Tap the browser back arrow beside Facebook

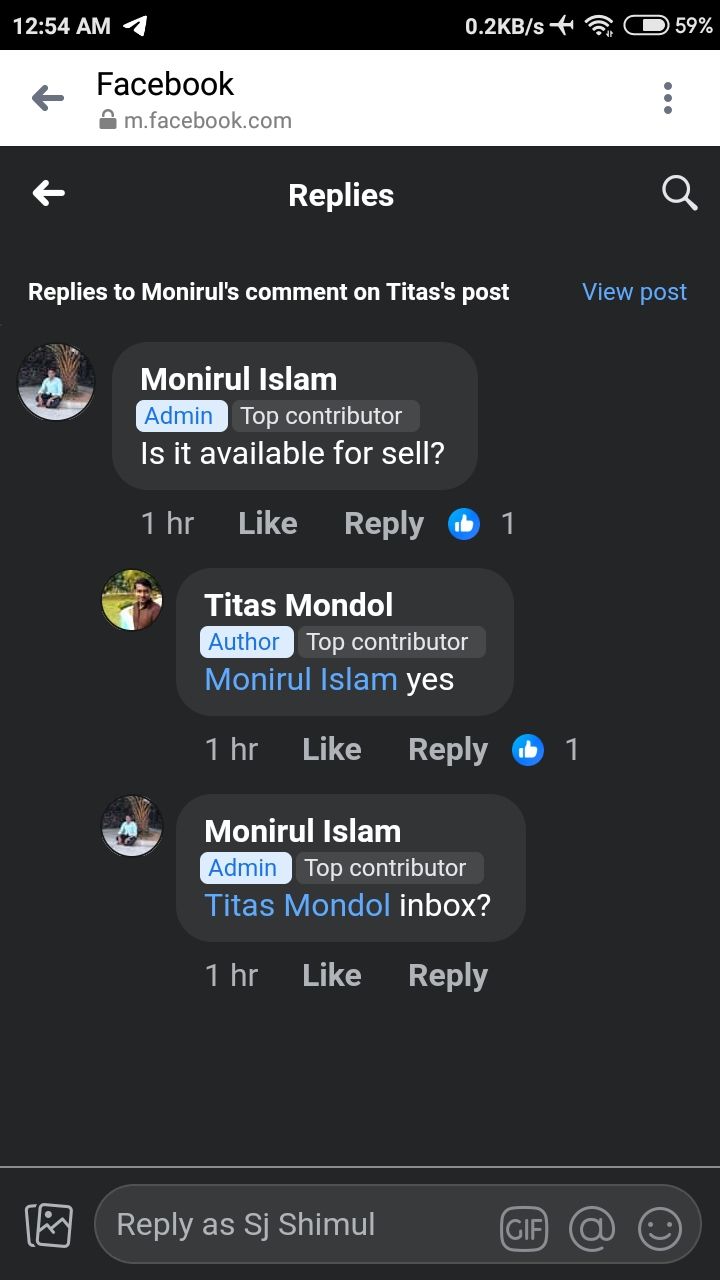tap(48, 98)
